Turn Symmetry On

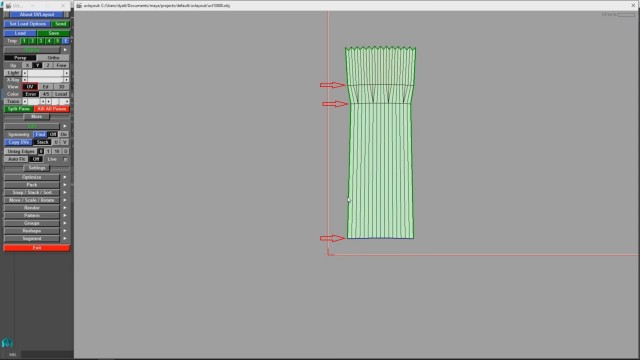[64, 134]
